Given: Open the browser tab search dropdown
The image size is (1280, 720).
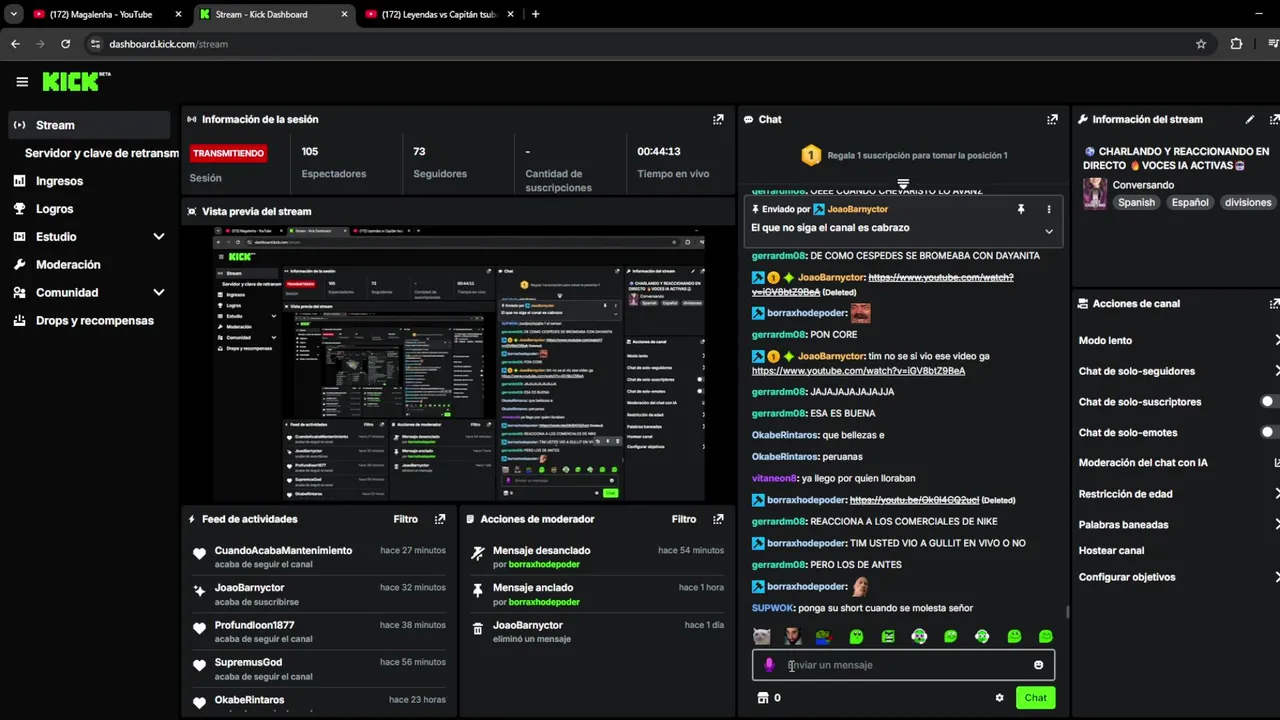Looking at the screenshot, I should coord(13,14).
